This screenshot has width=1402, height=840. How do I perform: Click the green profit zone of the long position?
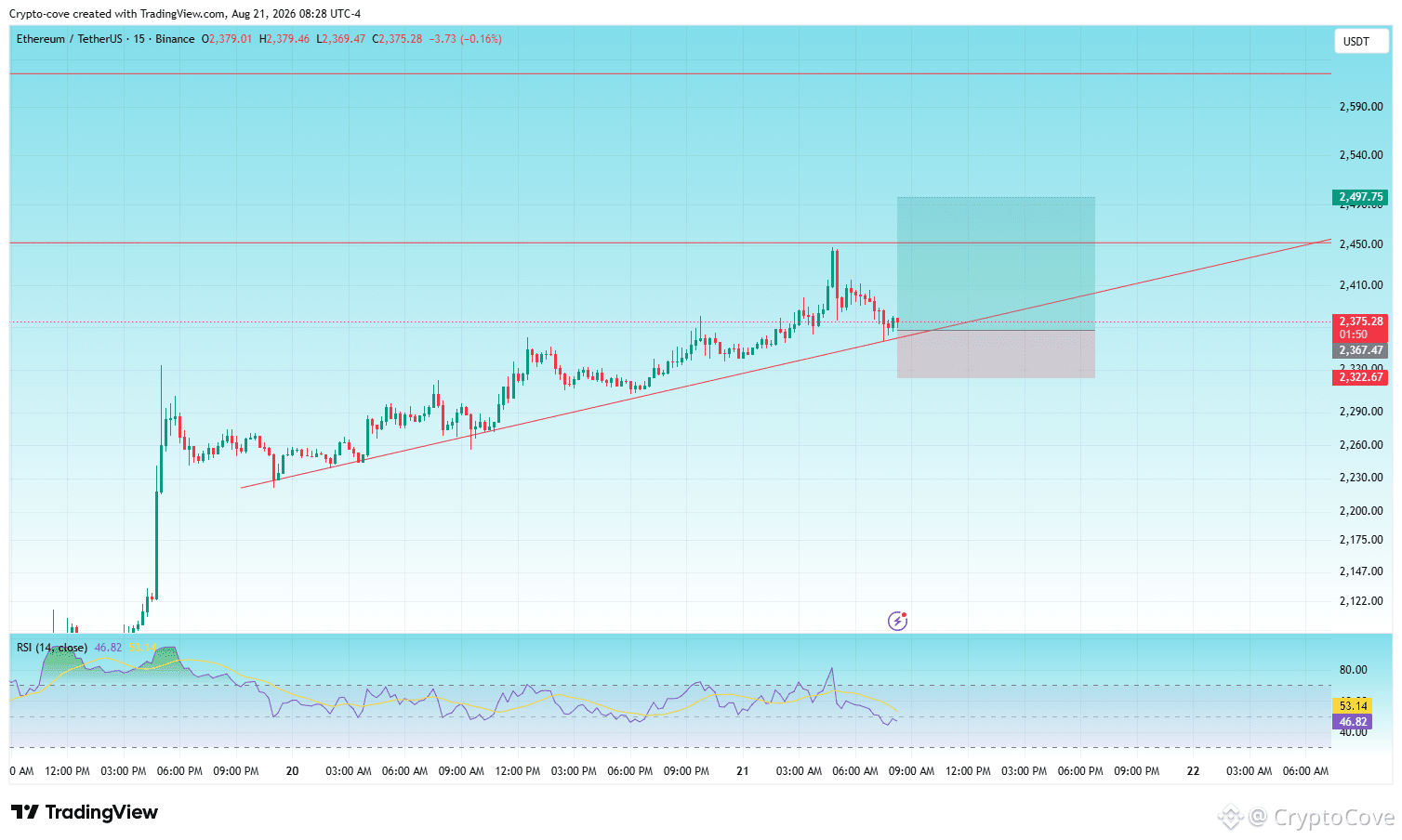click(996, 263)
